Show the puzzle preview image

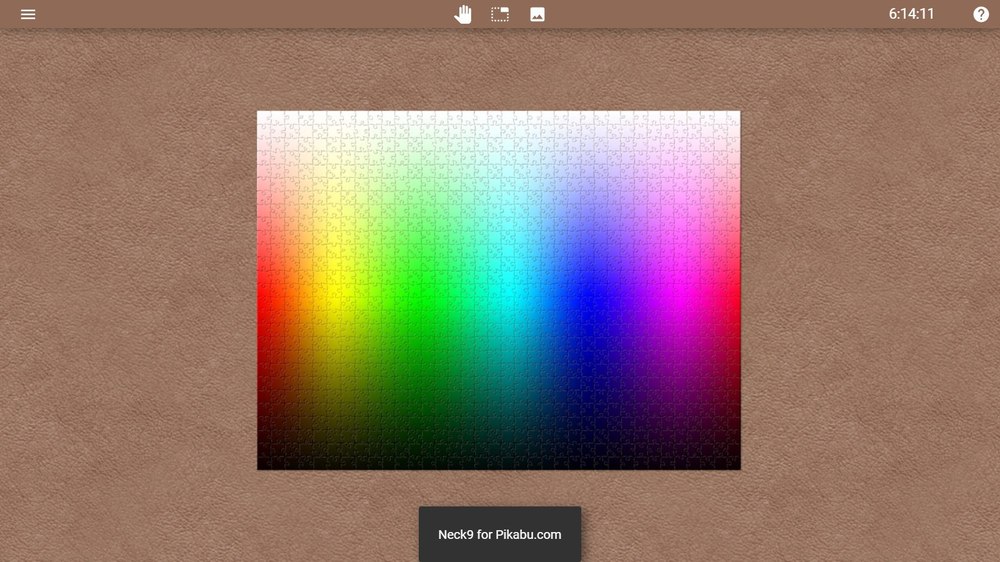538,14
